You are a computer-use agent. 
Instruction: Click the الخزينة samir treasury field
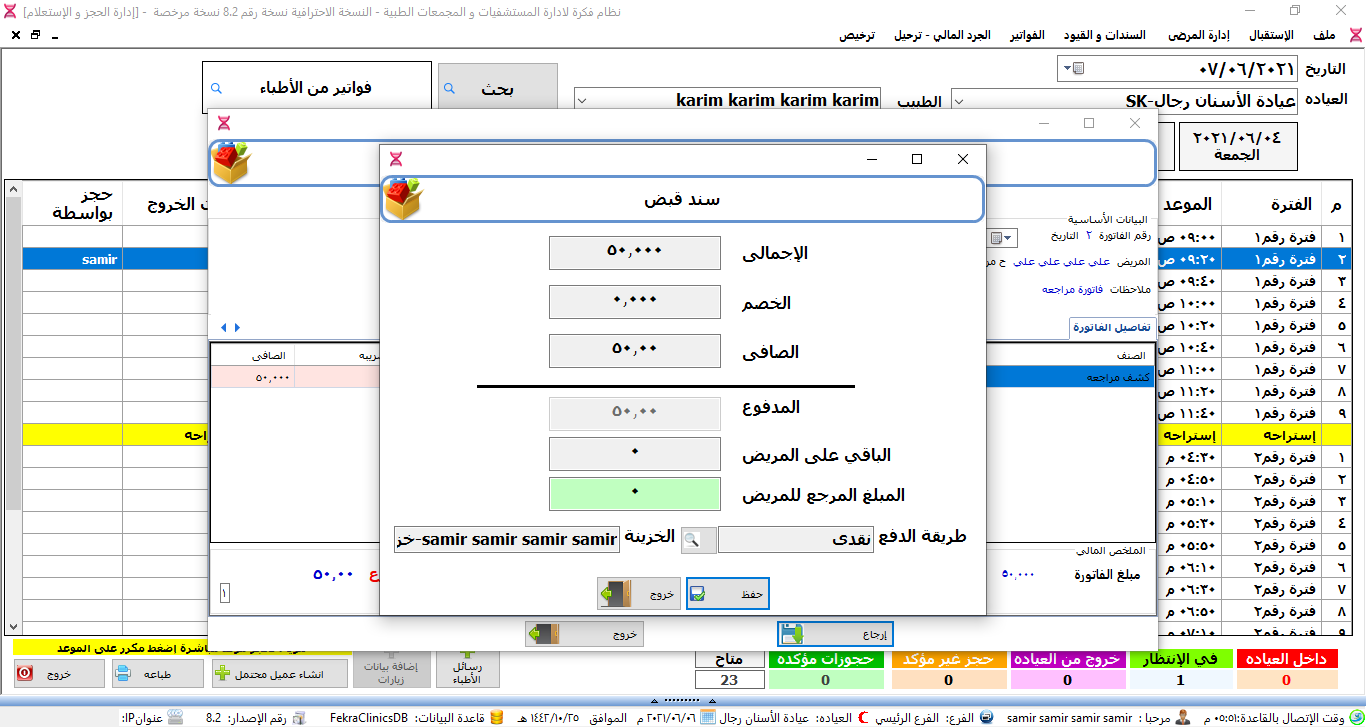506,540
